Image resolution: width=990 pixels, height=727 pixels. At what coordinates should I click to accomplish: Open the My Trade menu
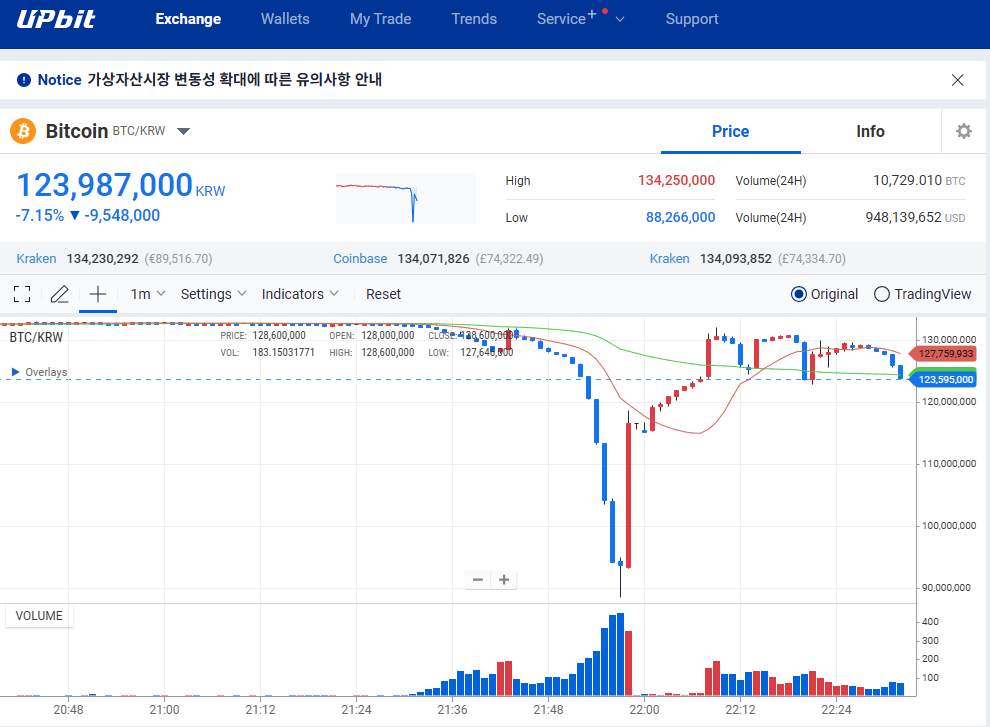[381, 19]
